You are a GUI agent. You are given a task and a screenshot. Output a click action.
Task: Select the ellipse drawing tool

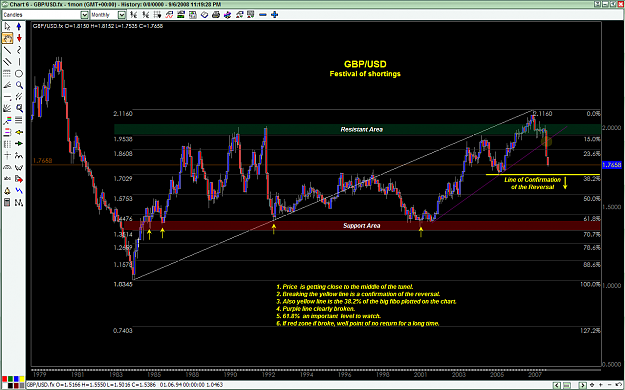click(x=19, y=73)
